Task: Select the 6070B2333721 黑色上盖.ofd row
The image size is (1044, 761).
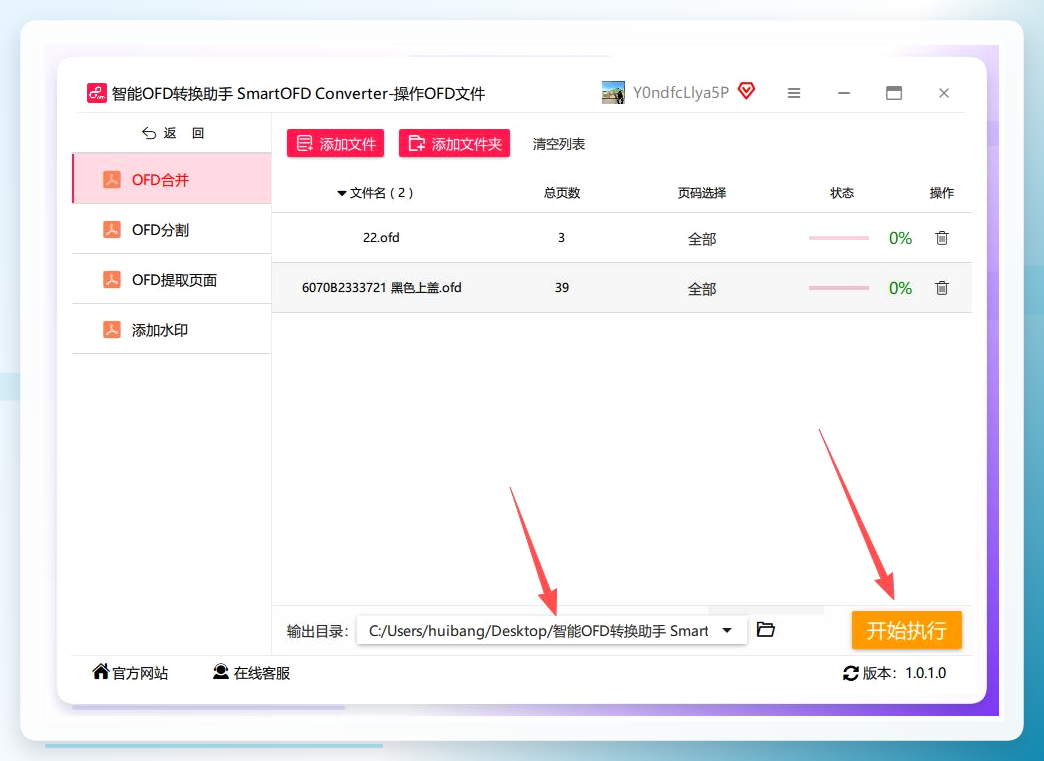Action: (x=622, y=288)
